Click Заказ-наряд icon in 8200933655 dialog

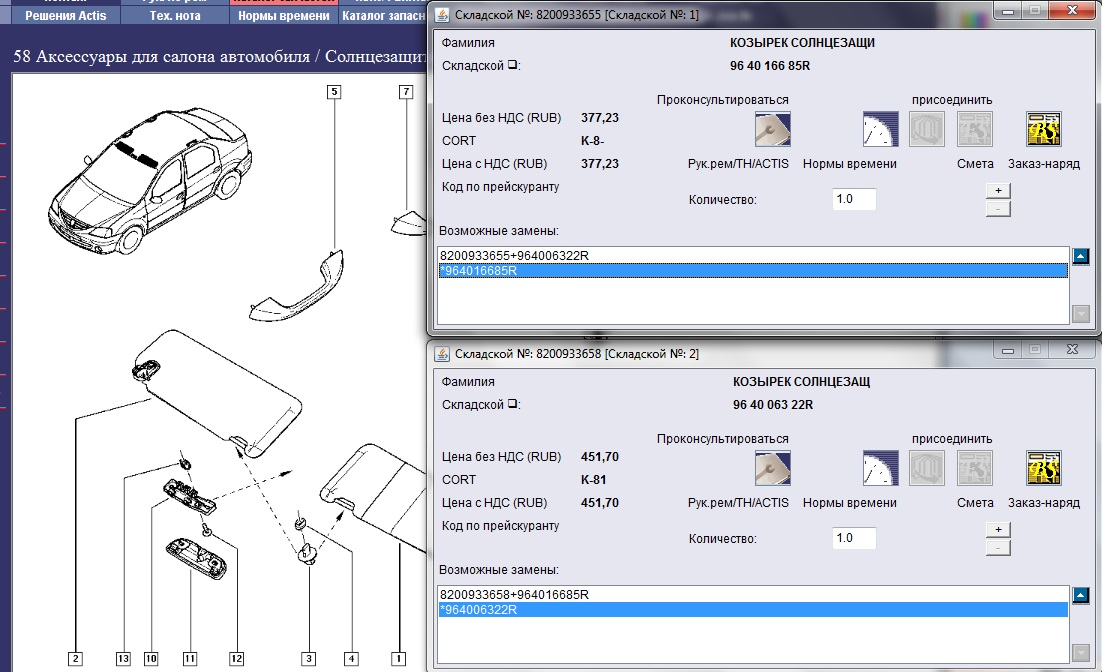tap(1043, 129)
